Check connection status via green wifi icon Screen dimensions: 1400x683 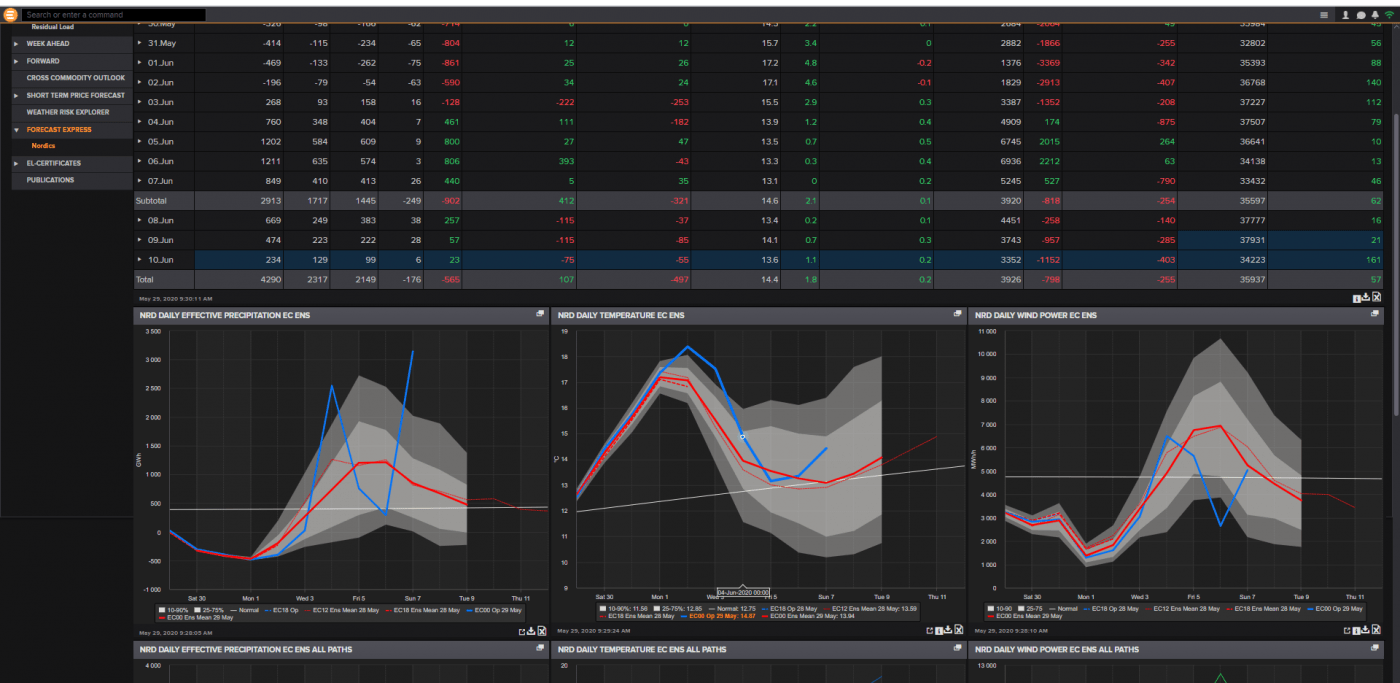coord(1390,15)
